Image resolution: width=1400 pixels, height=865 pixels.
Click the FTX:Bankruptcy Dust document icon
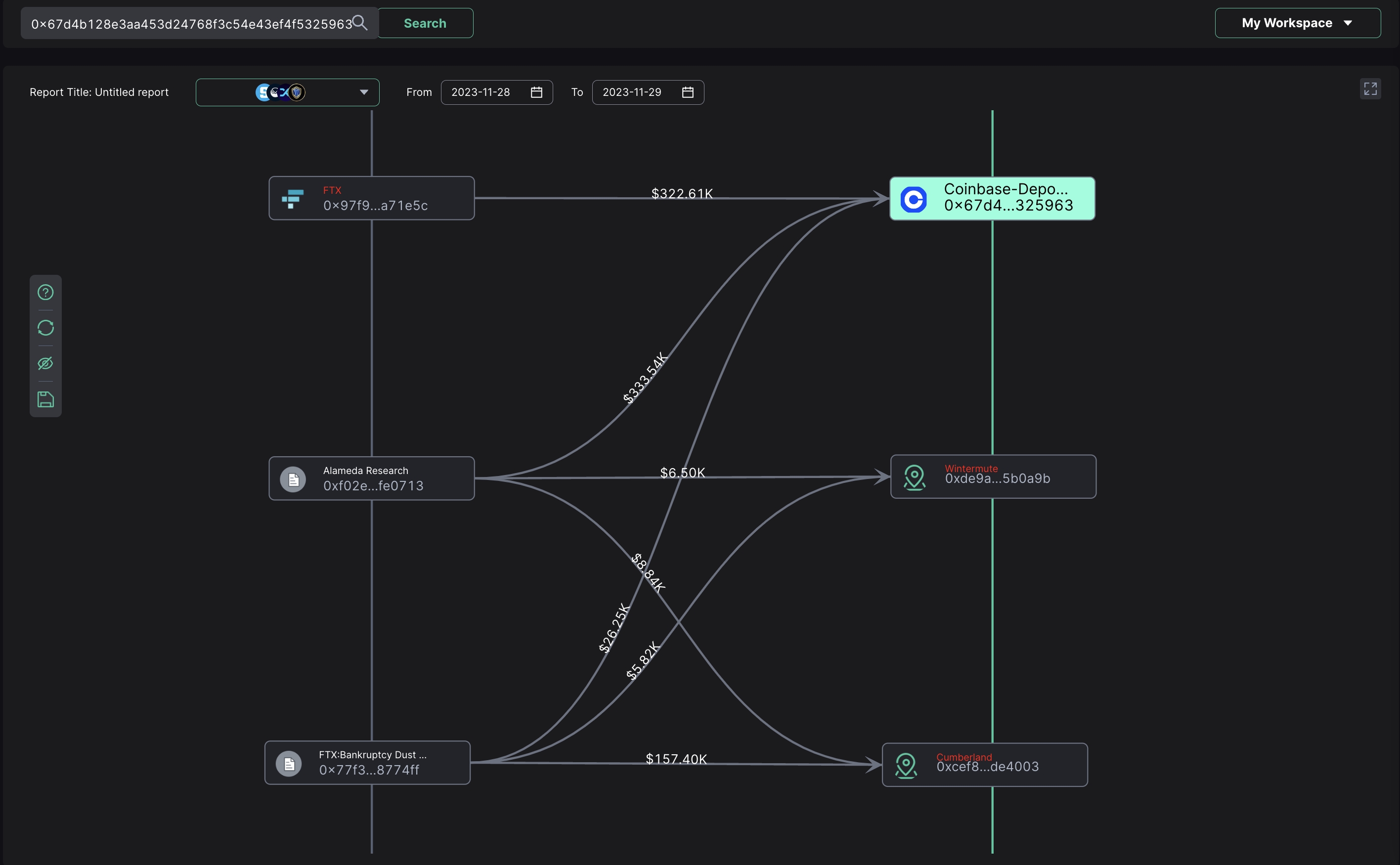point(289,763)
